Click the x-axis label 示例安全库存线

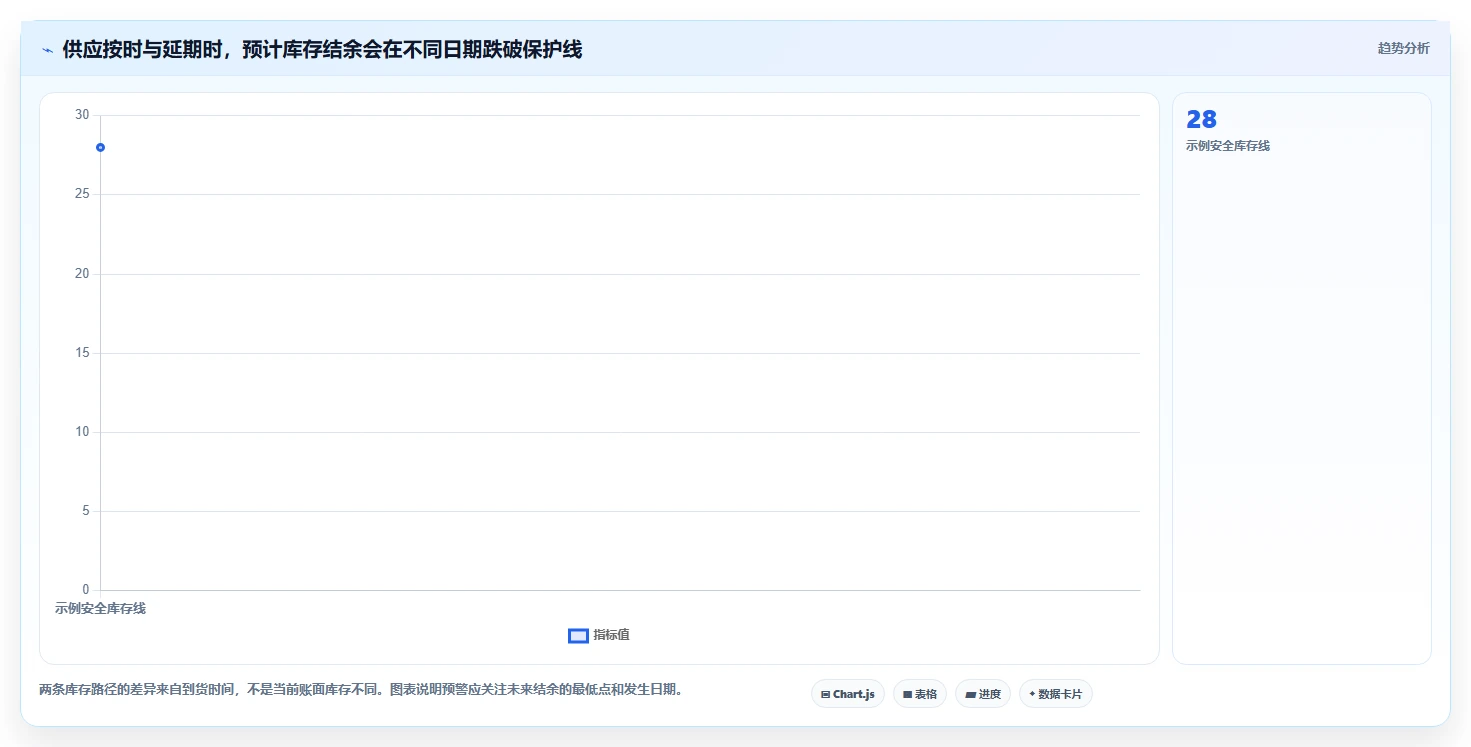pyautogui.click(x=100, y=608)
